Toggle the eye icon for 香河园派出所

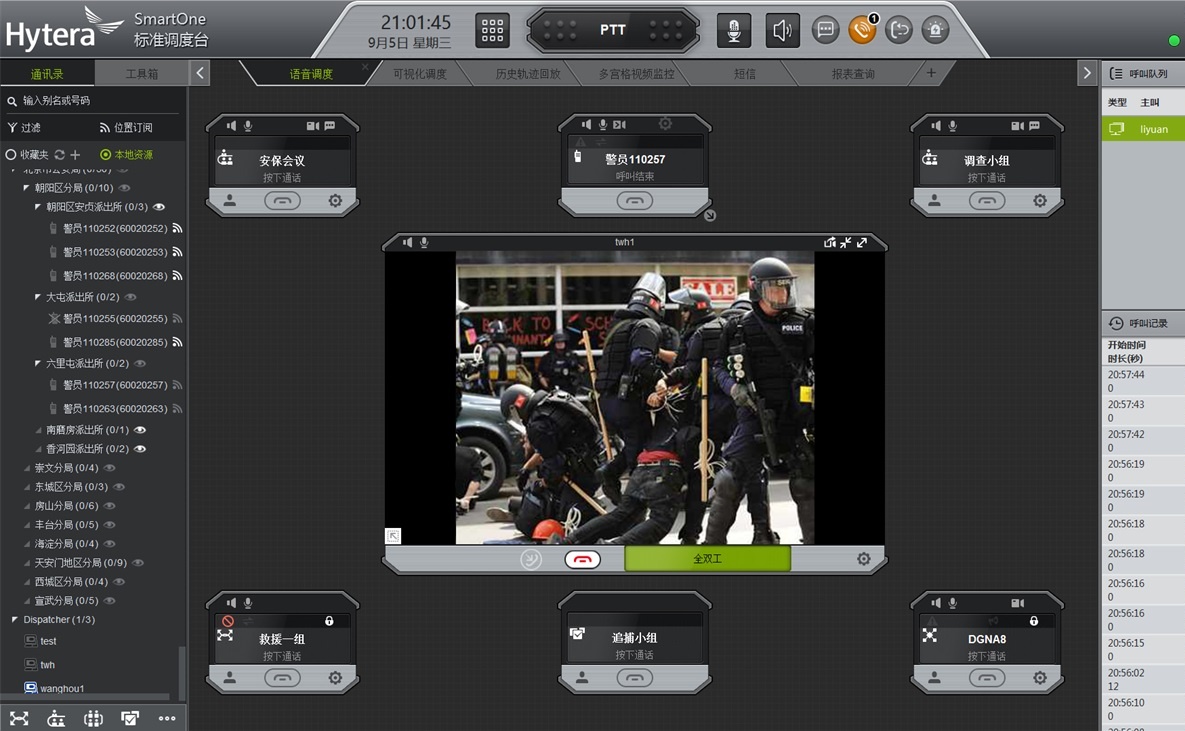[x=140, y=448]
